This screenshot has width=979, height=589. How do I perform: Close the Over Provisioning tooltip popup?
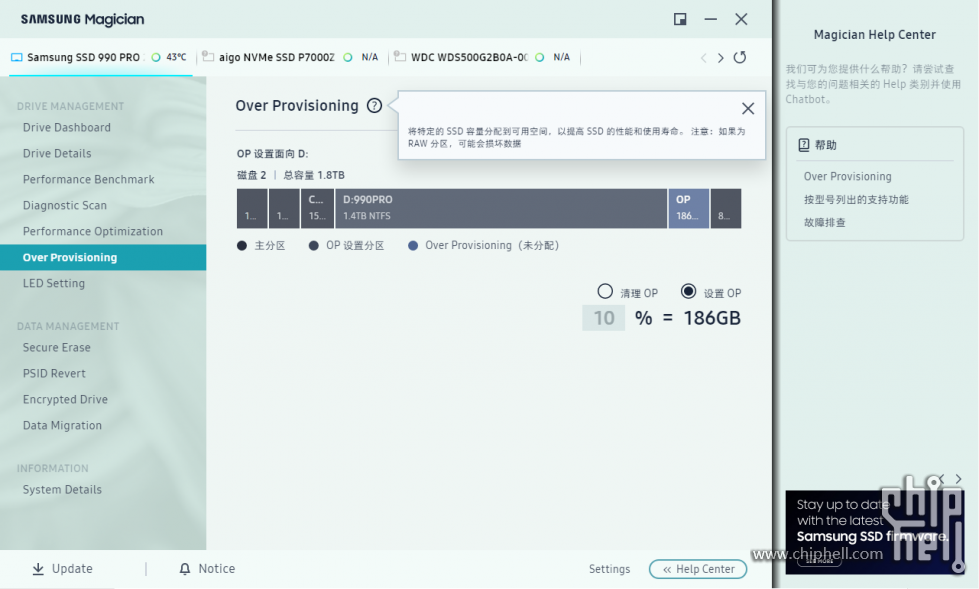pos(747,109)
